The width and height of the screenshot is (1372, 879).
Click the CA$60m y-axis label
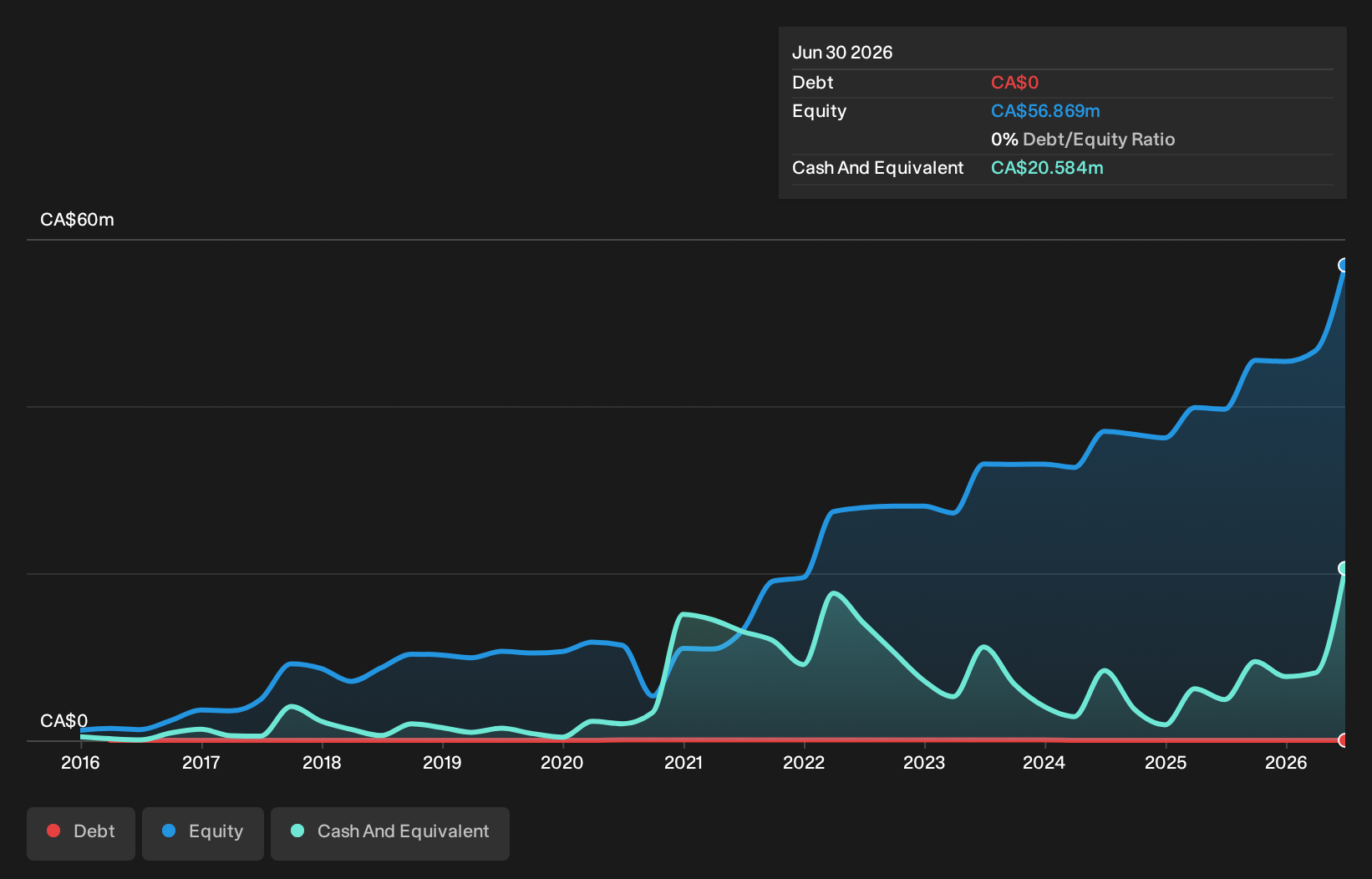tap(77, 220)
